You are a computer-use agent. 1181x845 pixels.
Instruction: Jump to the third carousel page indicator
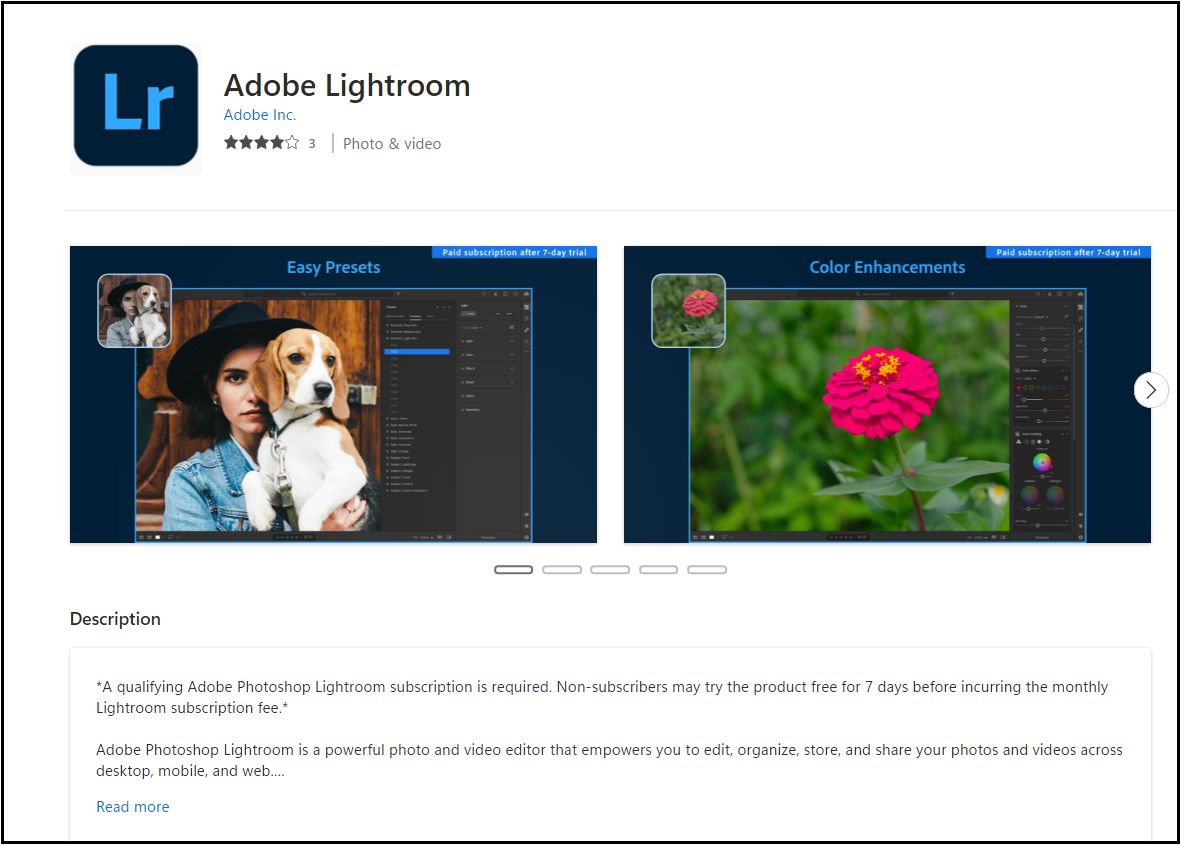(x=610, y=569)
